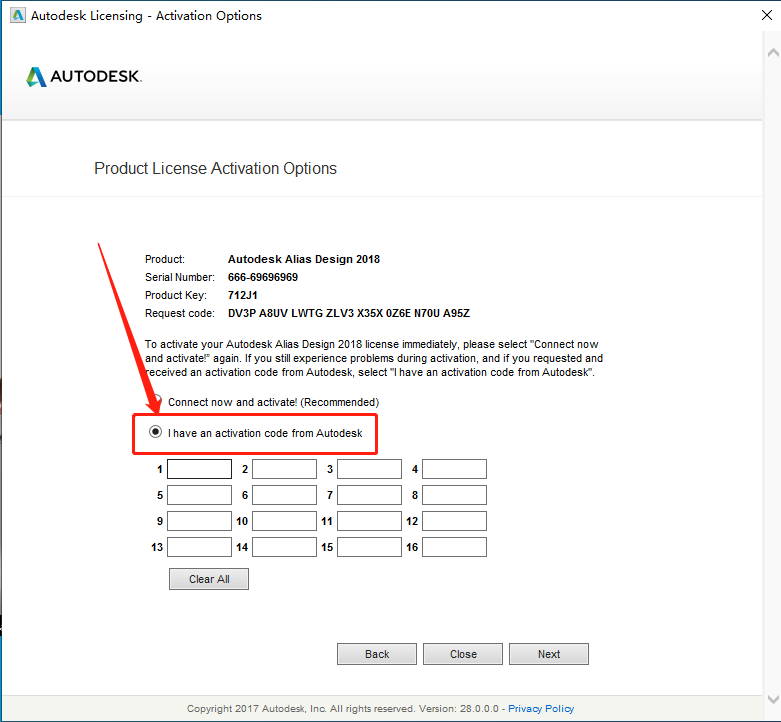Viewport: 781px width, 722px height.
Task: Go Back to previous step
Action: pos(377,654)
